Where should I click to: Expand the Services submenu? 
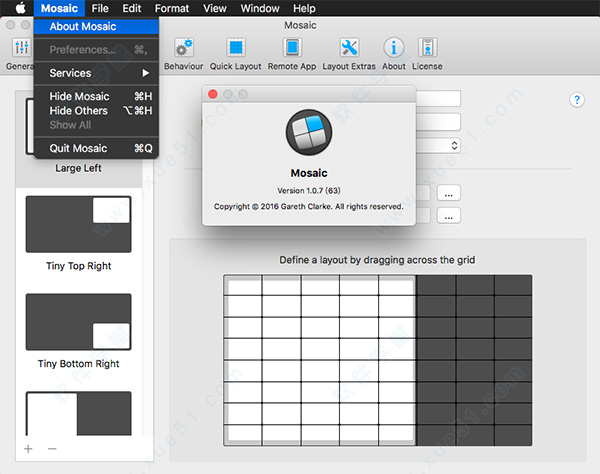(x=96, y=73)
